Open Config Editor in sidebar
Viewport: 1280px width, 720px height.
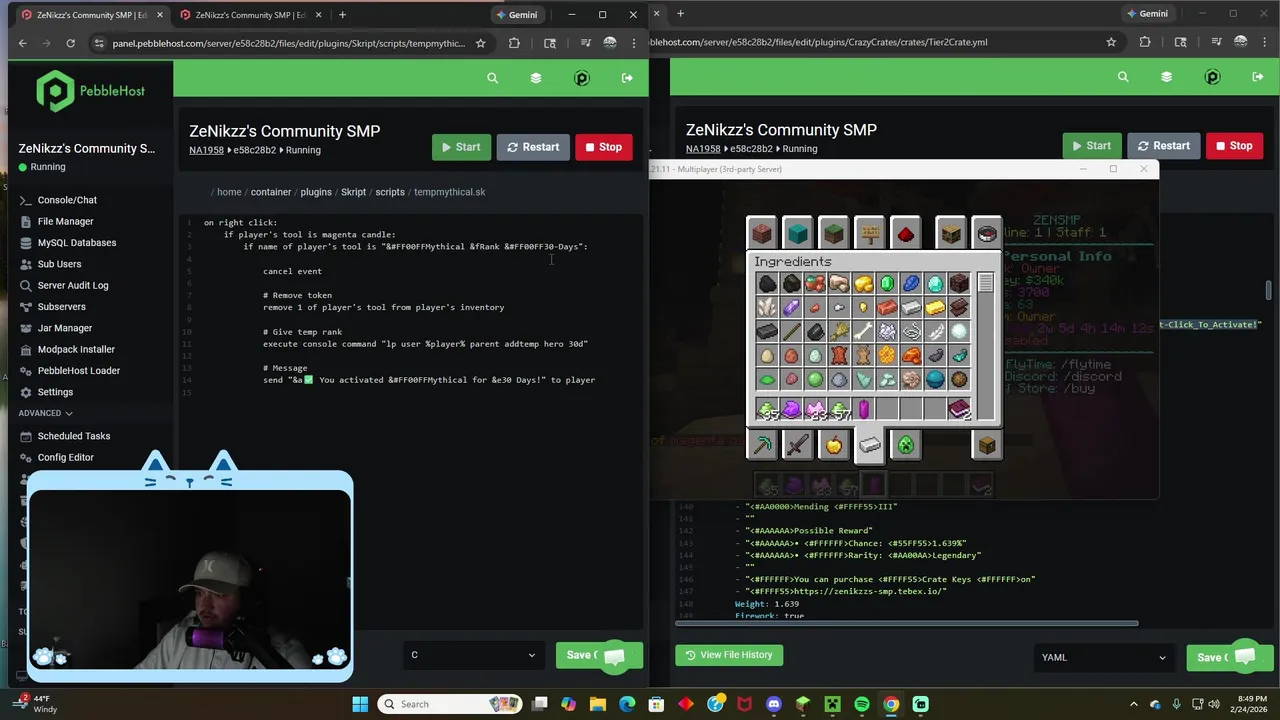pyautogui.click(x=65, y=457)
